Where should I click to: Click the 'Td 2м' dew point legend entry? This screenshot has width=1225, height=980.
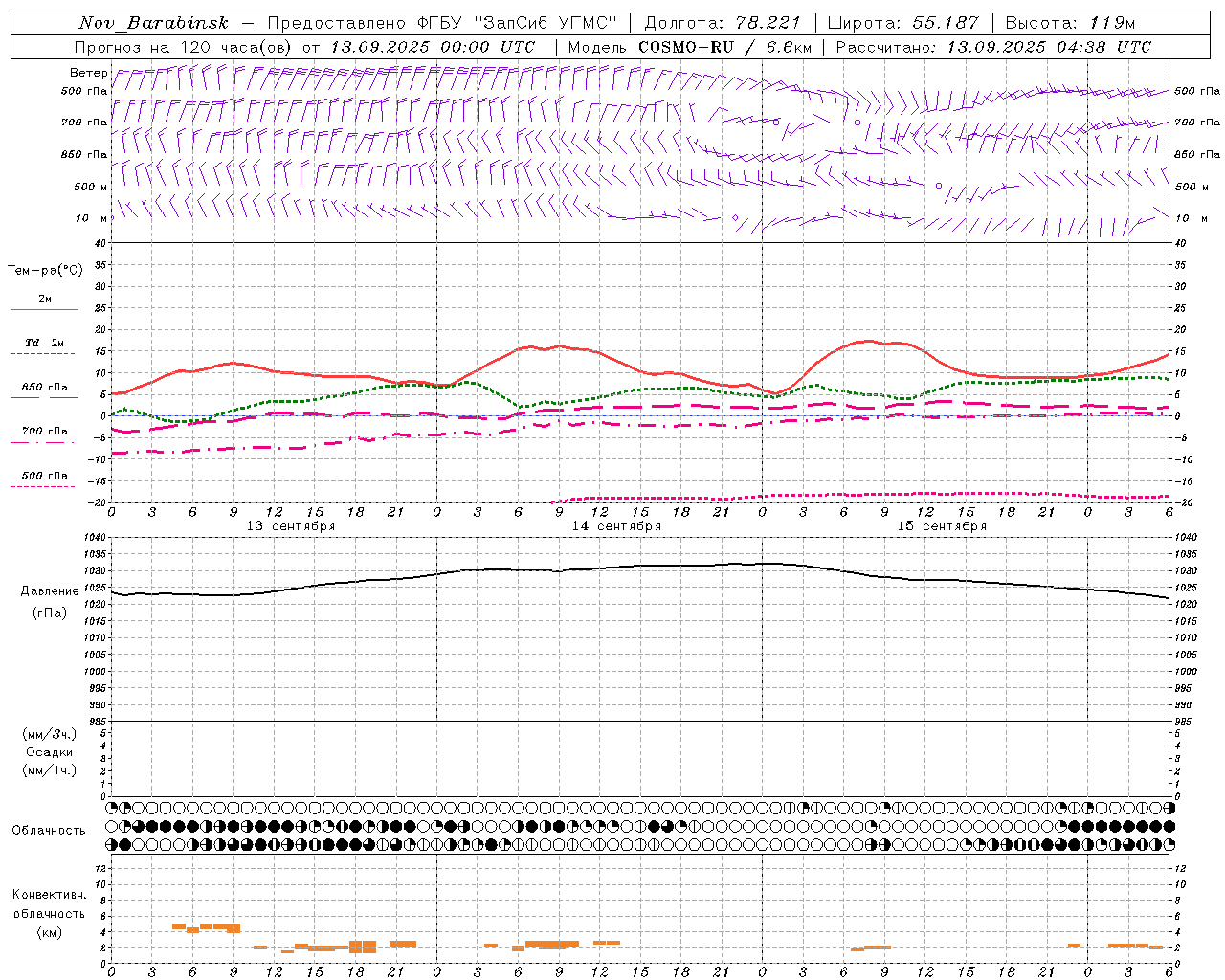pos(44,343)
